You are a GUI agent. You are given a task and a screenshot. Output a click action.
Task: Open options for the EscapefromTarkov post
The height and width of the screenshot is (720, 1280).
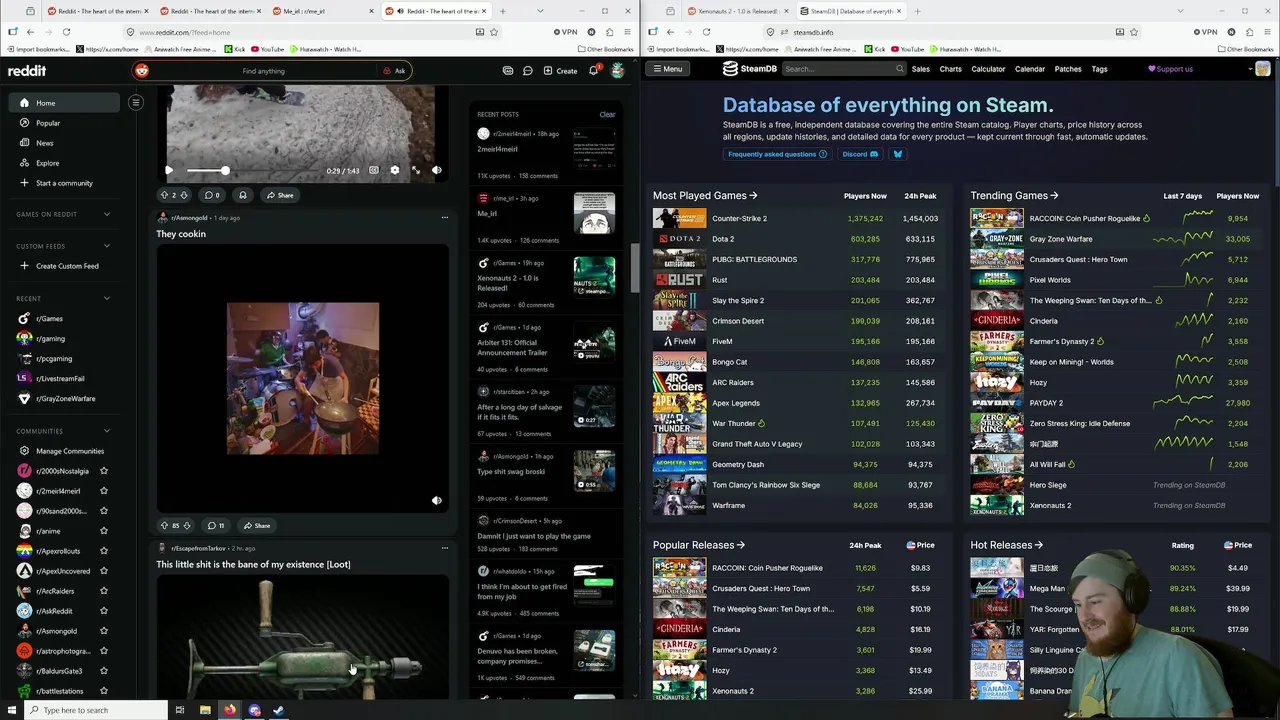click(x=445, y=548)
